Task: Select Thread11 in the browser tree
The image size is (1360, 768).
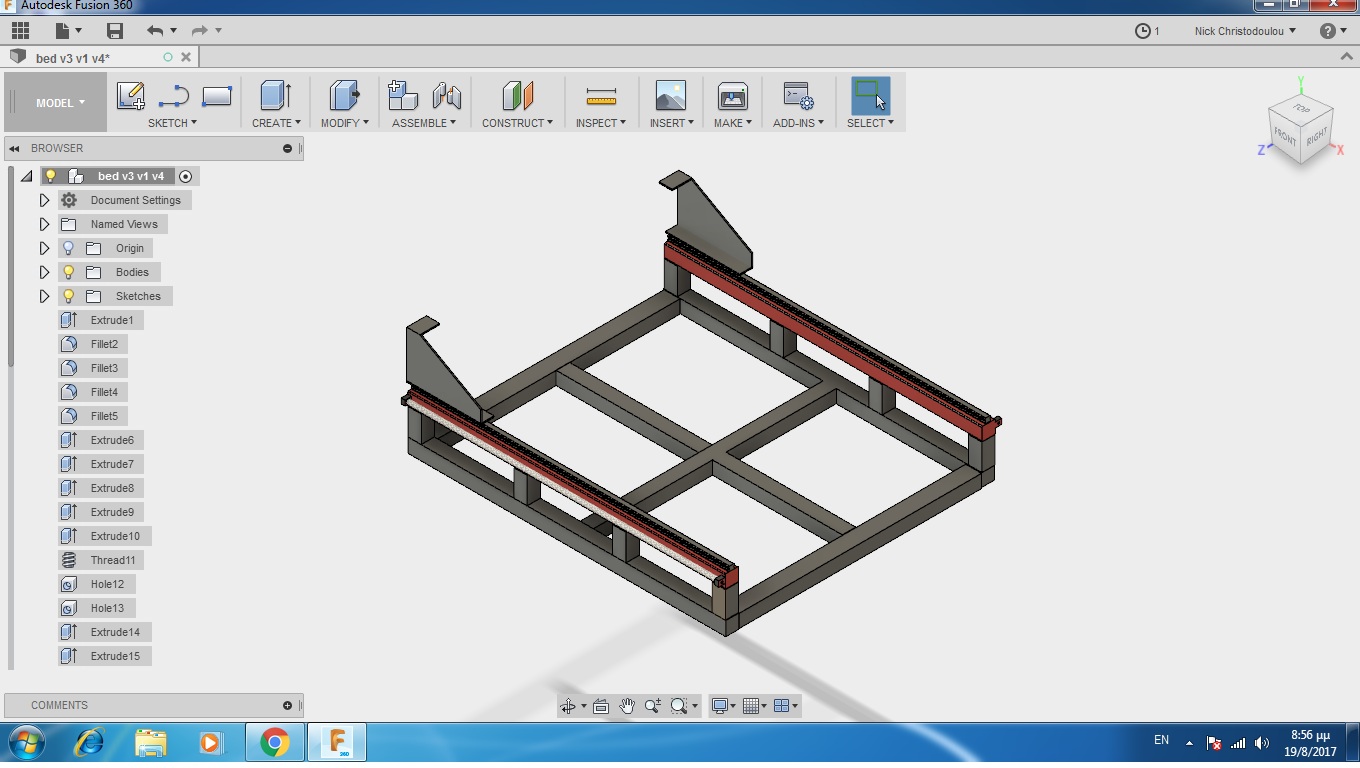Action: pyautogui.click(x=112, y=560)
